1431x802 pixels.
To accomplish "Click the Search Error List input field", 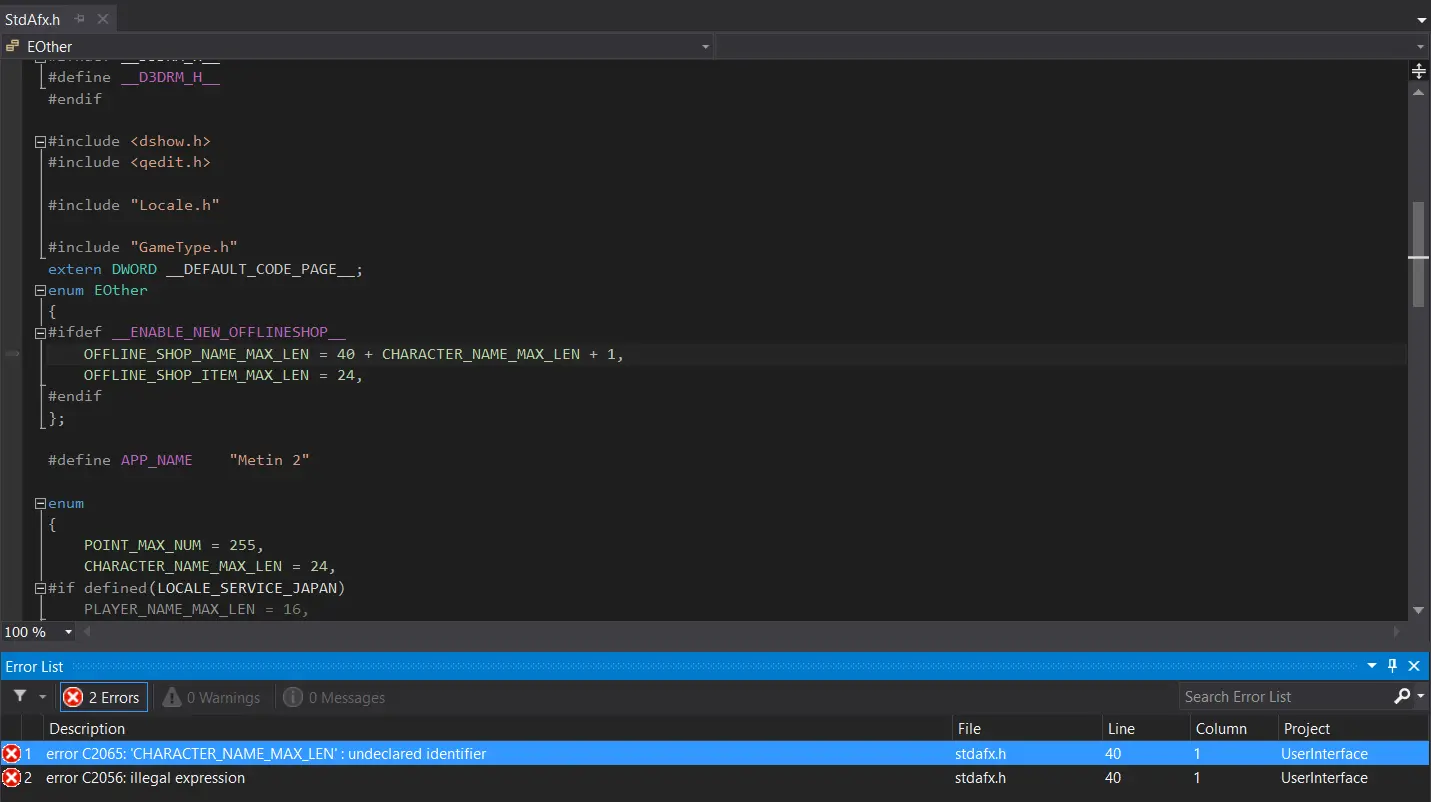I will tap(1286, 696).
